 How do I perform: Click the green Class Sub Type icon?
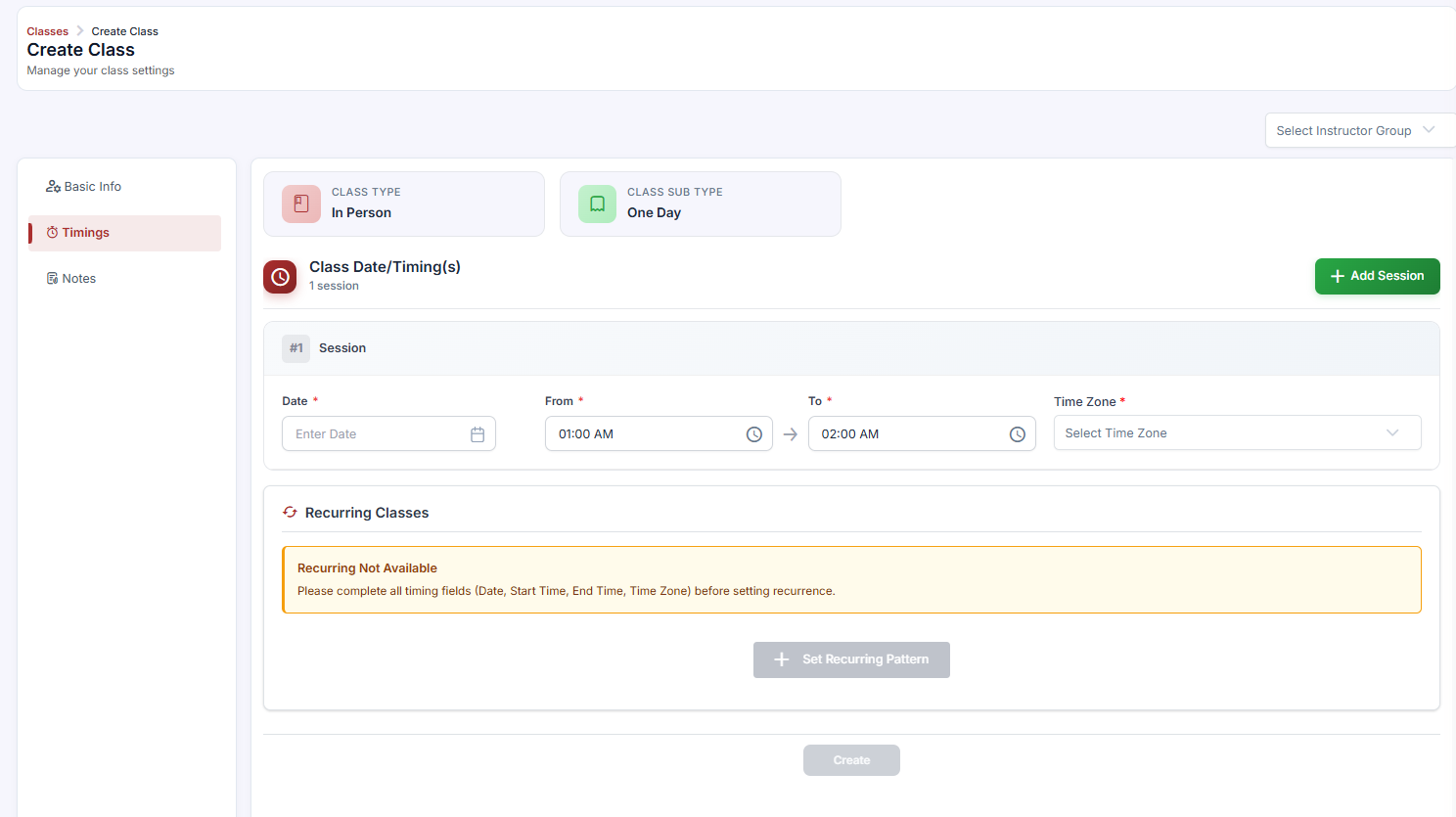tap(597, 204)
